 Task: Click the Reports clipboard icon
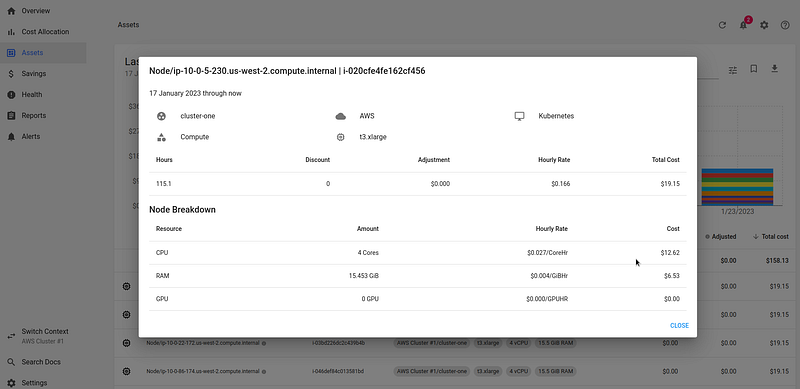pyautogui.click(x=11, y=115)
